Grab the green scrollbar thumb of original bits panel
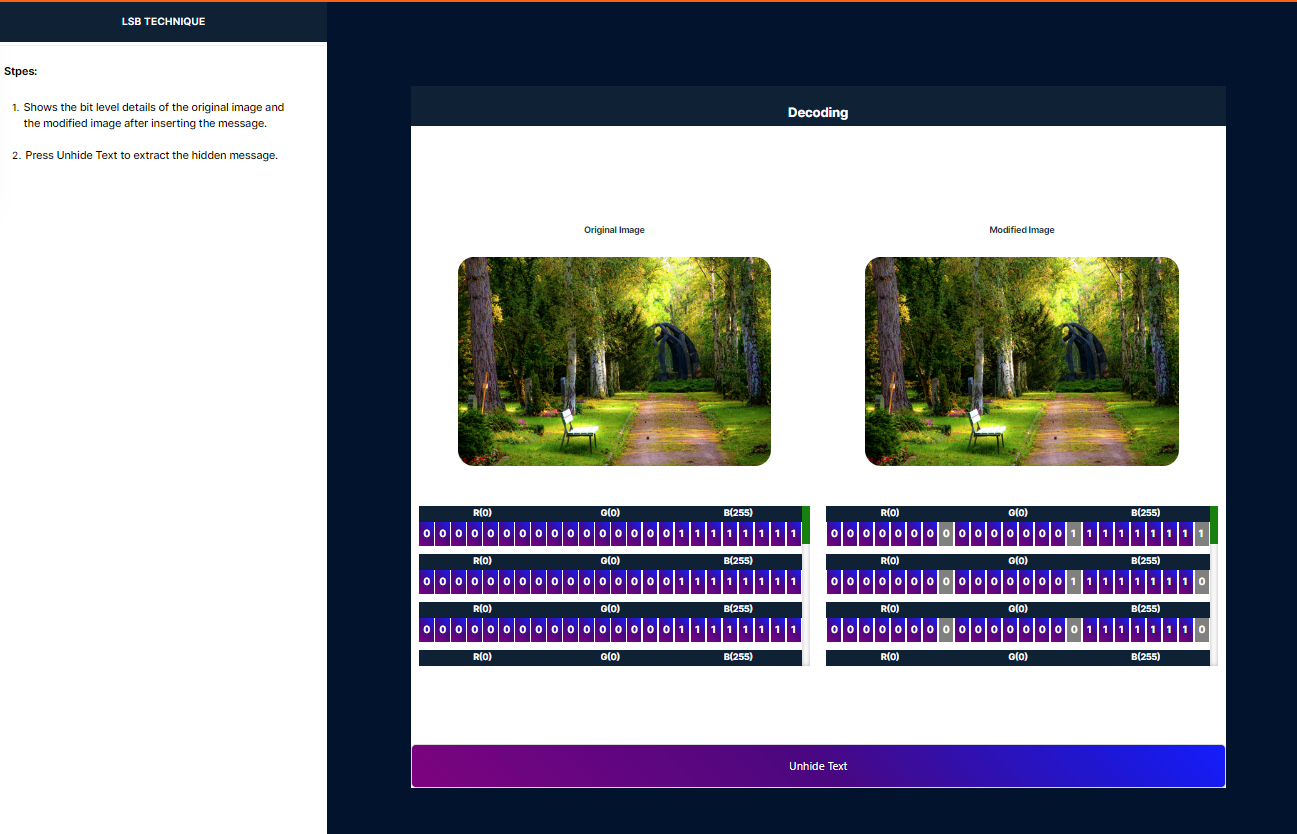The width and height of the screenshot is (1297, 834). (x=806, y=525)
